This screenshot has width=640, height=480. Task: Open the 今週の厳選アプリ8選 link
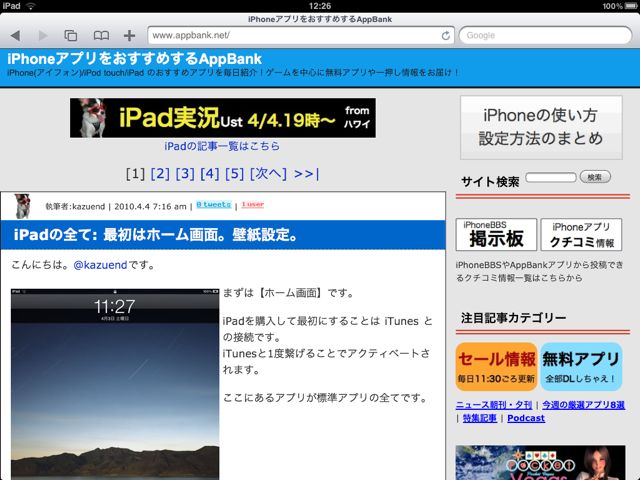(584, 405)
